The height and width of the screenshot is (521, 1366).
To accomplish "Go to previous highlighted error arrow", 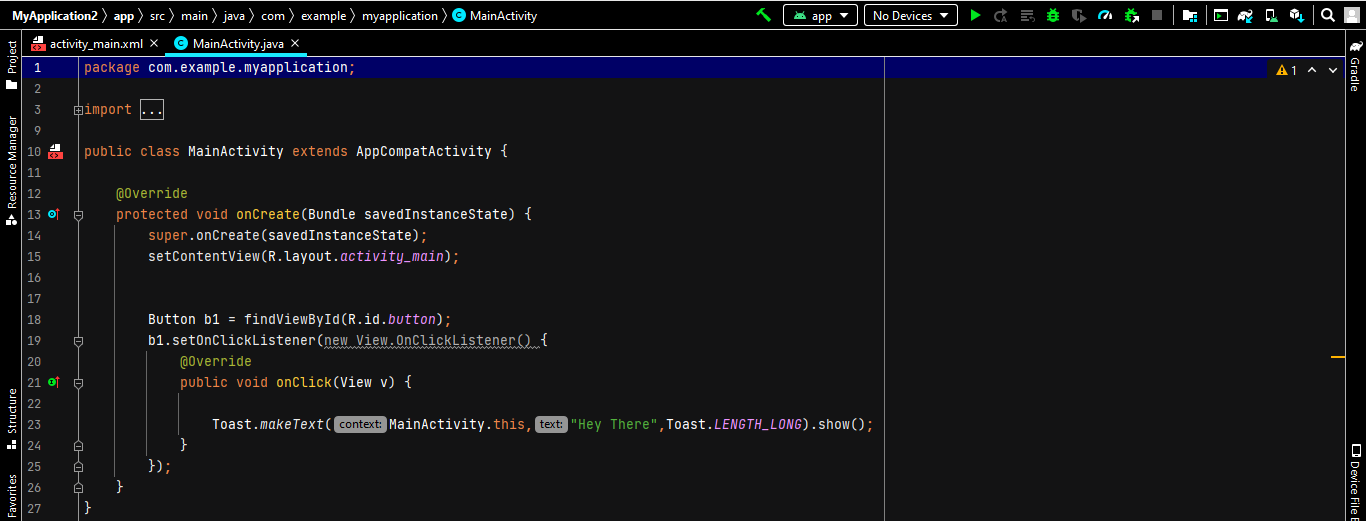I will 1311,70.
